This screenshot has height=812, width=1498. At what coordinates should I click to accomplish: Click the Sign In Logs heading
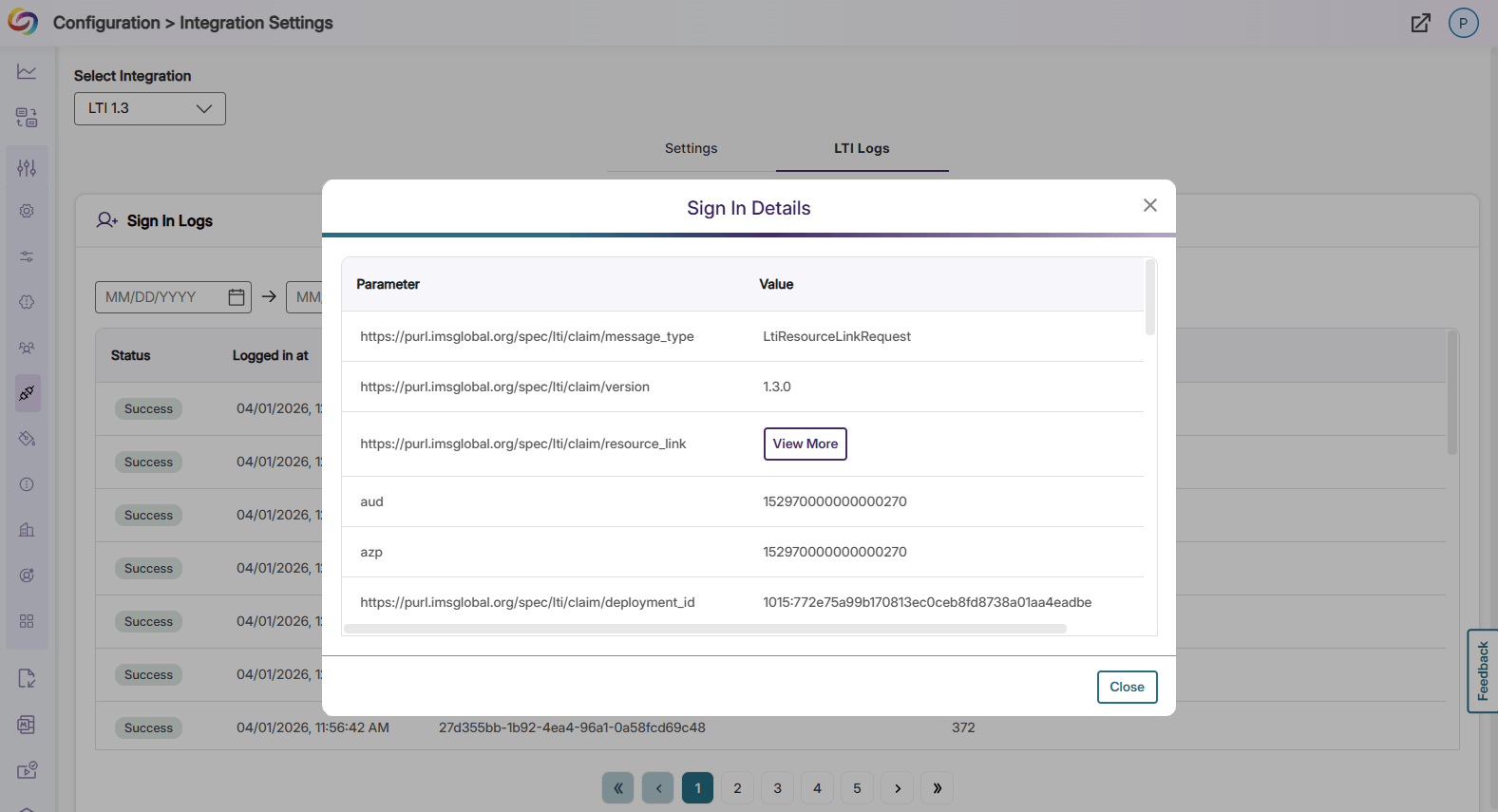tap(170, 220)
